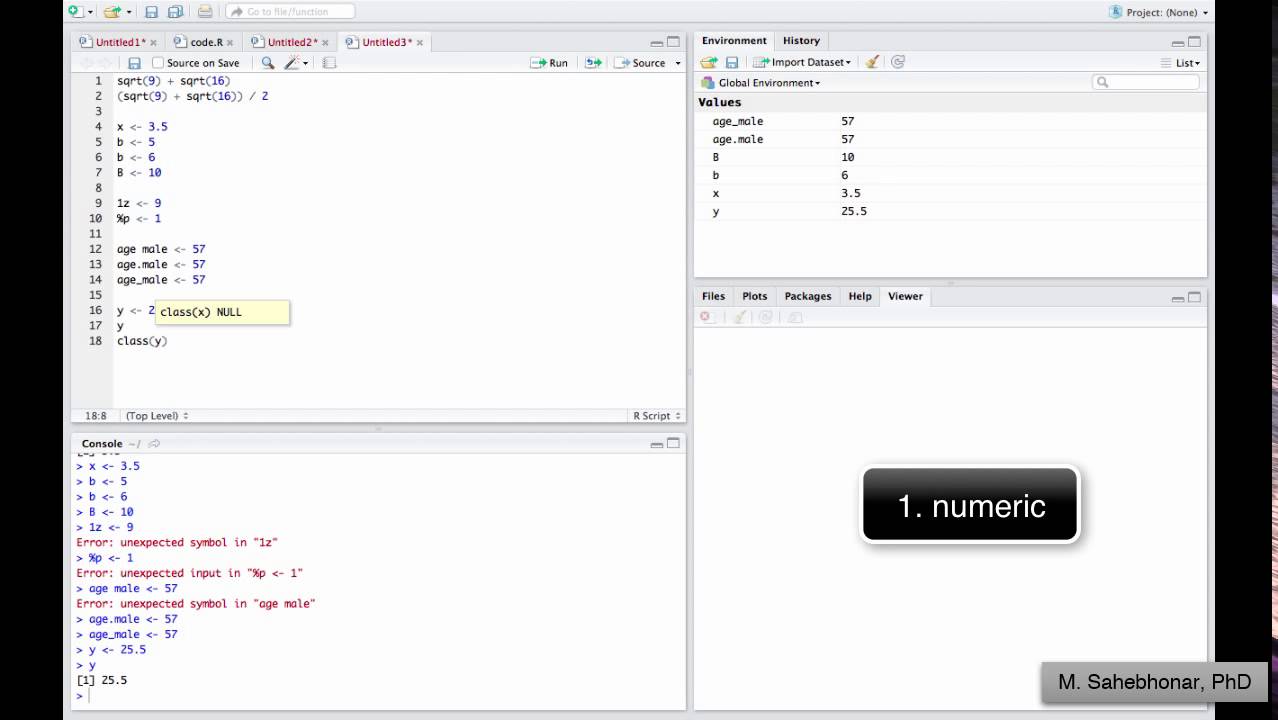Click the Save All icon

pos(175,12)
